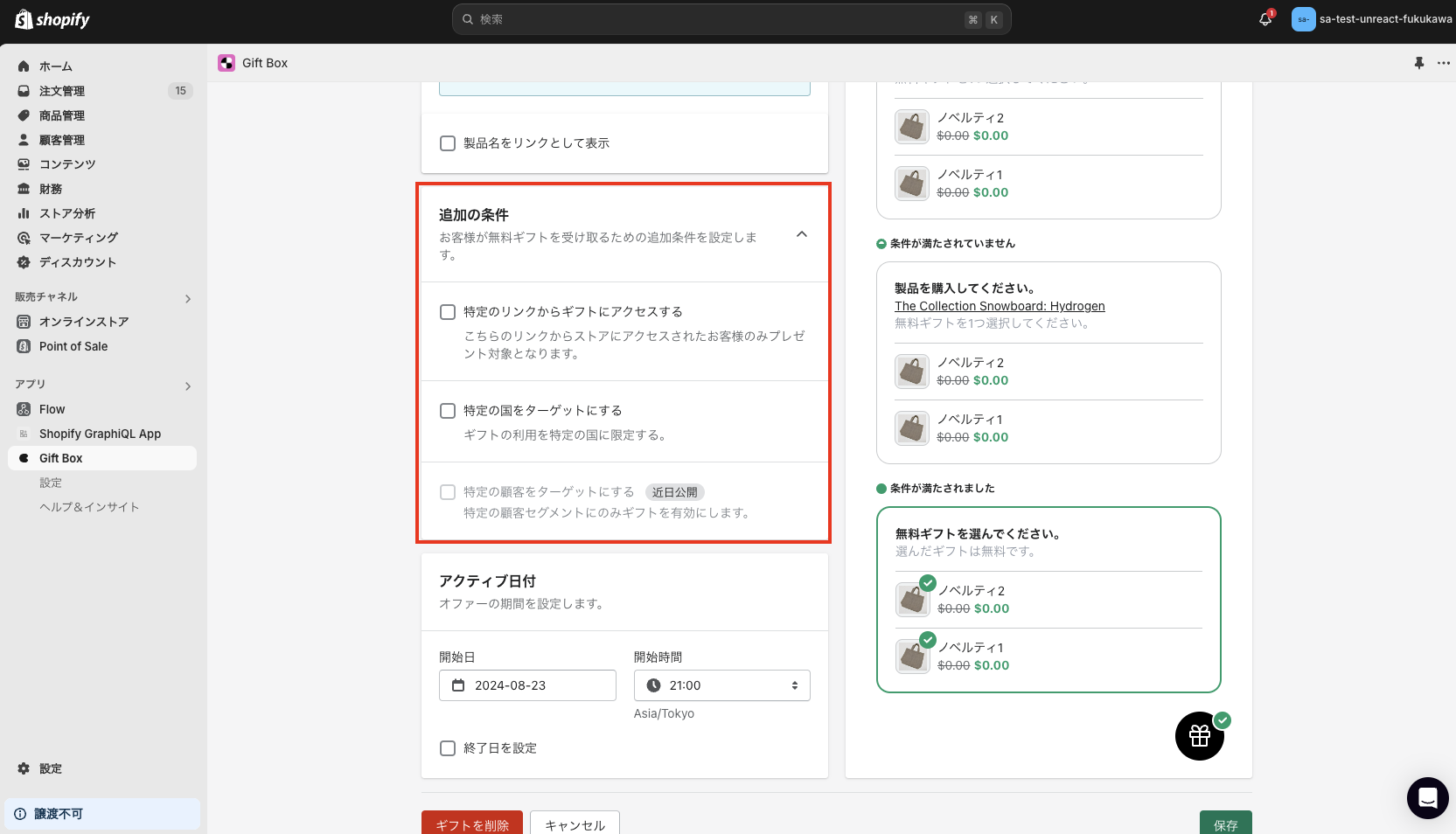This screenshot has height=834, width=1456.
Task: Click the 保存 save button
Action: (x=1225, y=824)
